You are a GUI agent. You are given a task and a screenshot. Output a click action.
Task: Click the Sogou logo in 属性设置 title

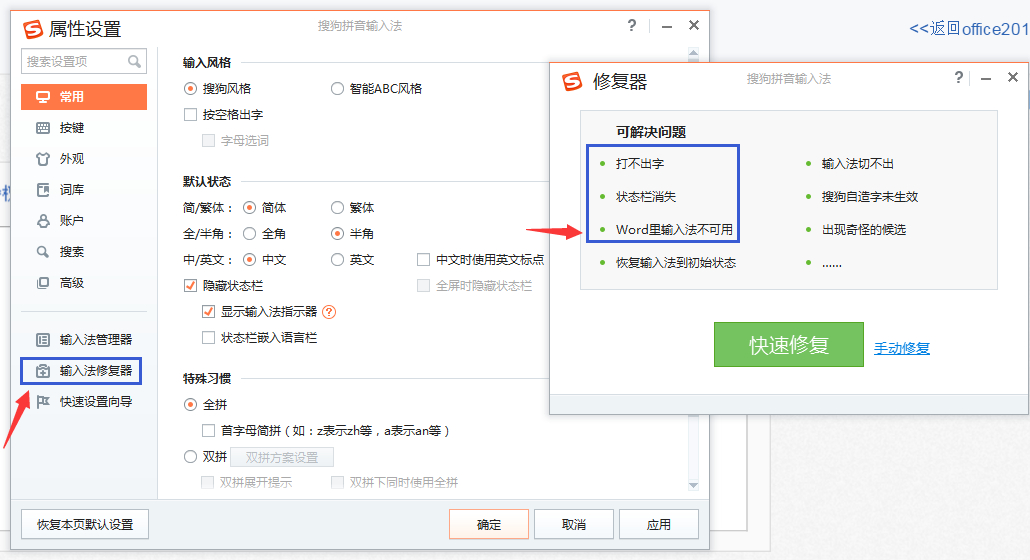pos(33,30)
